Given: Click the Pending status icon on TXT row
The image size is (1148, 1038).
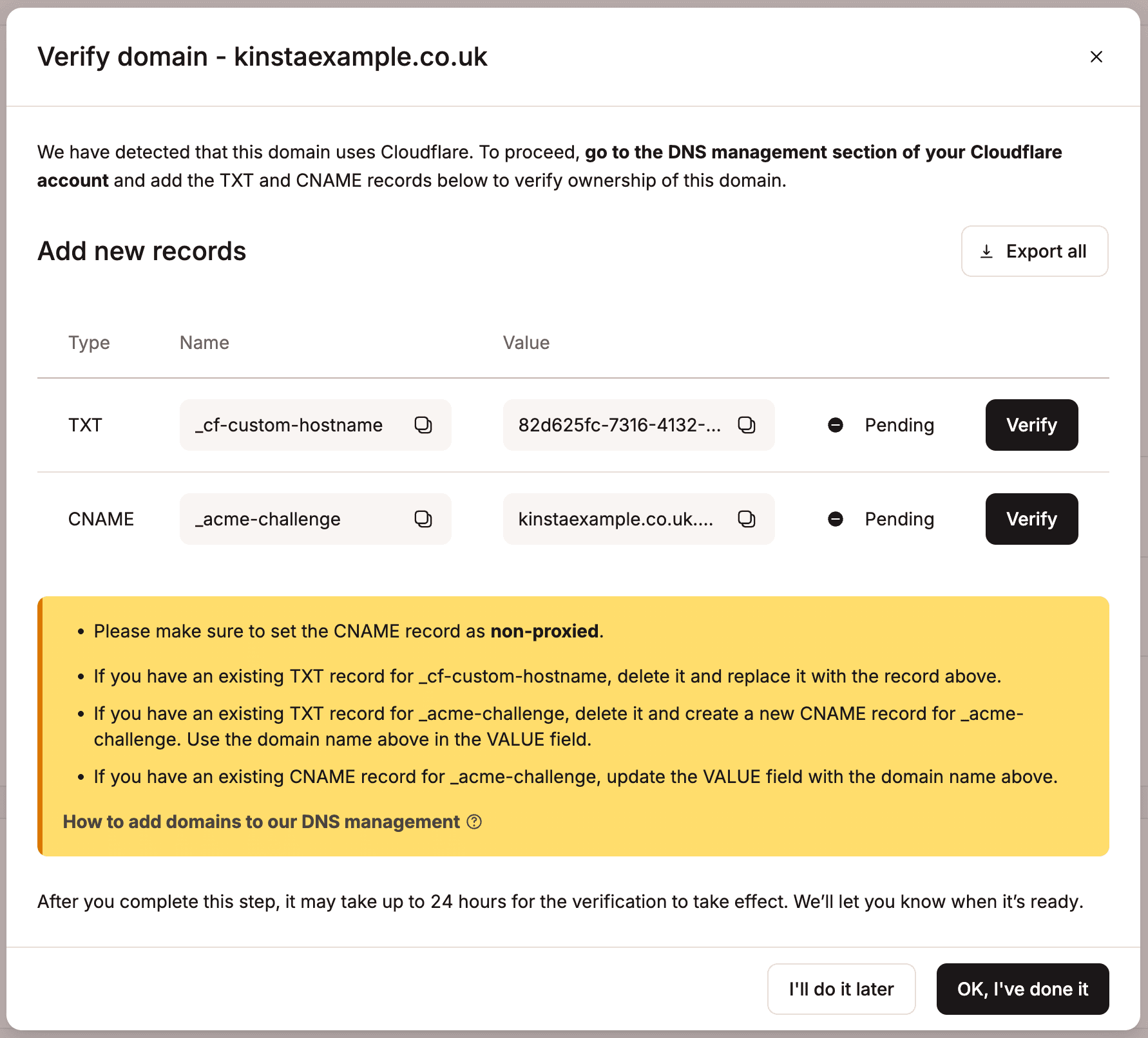Looking at the screenshot, I should click(x=835, y=425).
